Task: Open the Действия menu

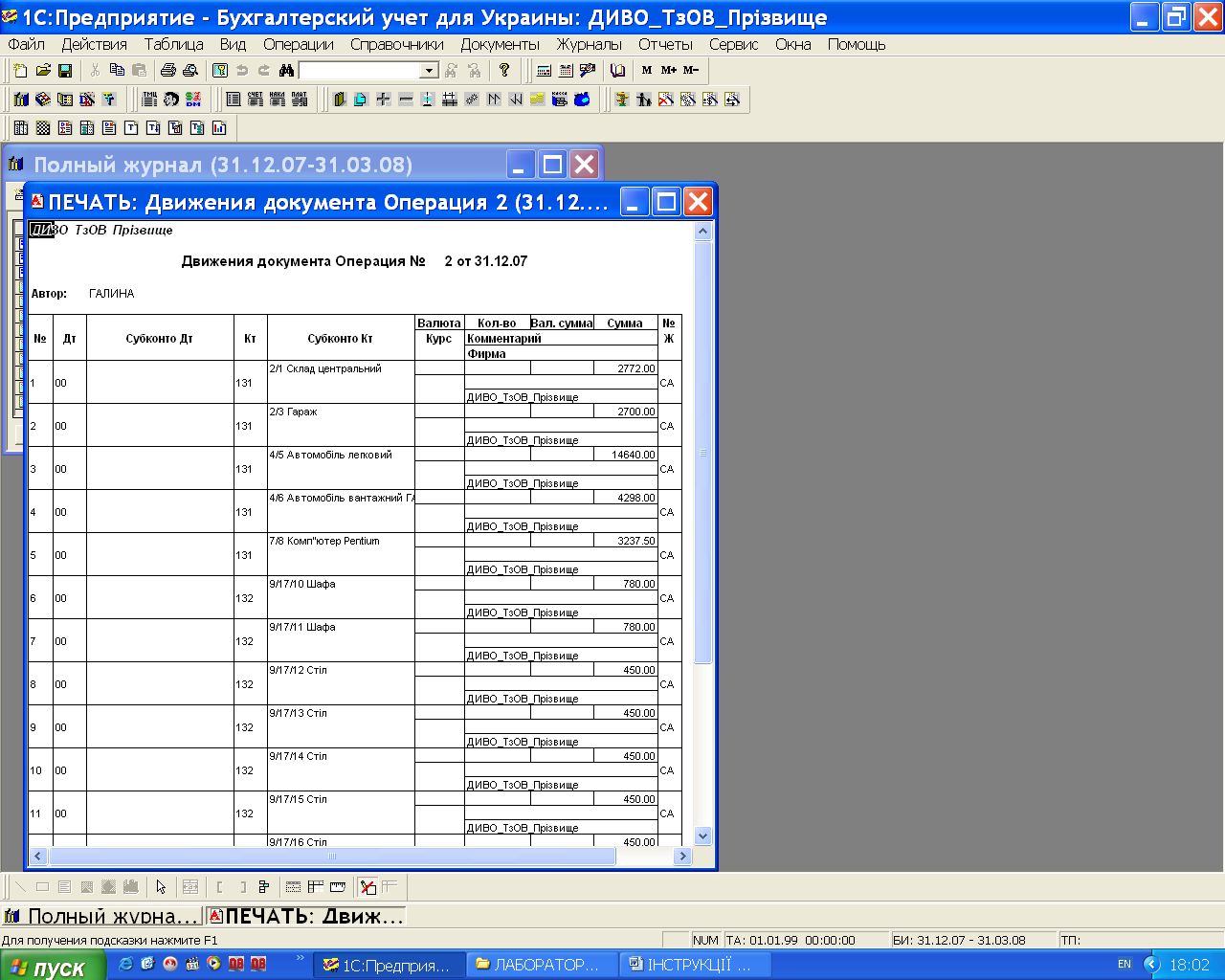Action: coord(95,44)
